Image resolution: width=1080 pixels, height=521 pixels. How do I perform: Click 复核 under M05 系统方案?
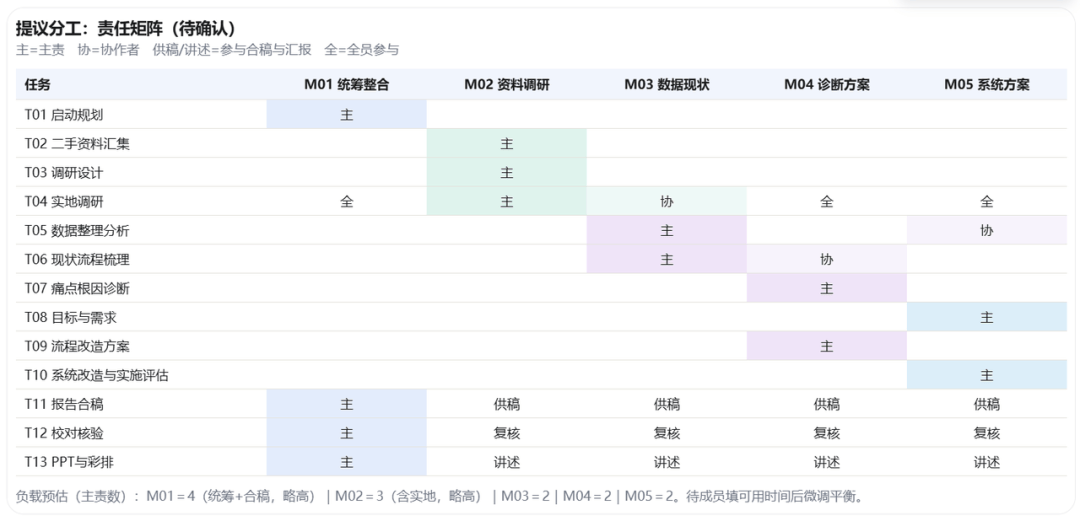(987, 433)
